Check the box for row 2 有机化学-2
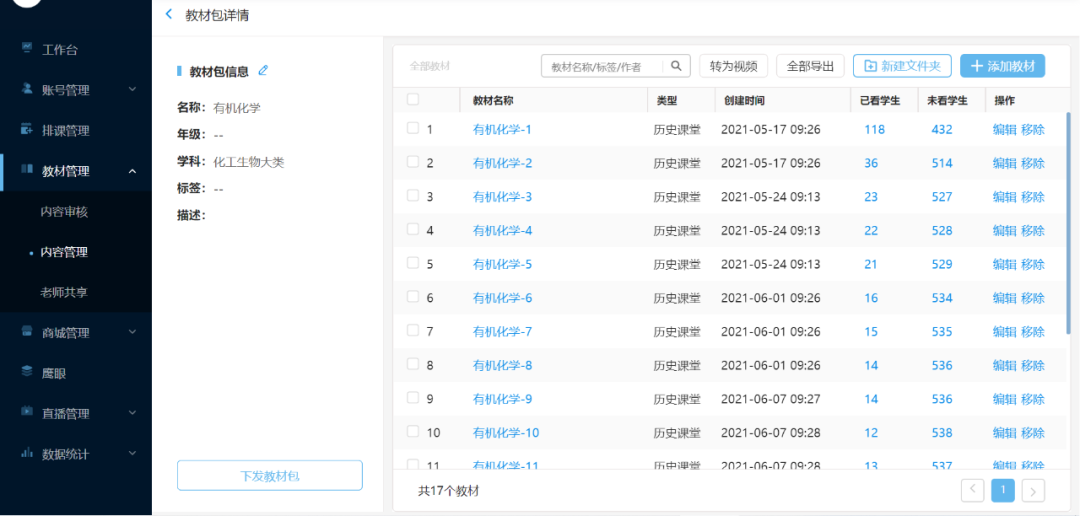Screen dimensions: 1080x516 413,162
